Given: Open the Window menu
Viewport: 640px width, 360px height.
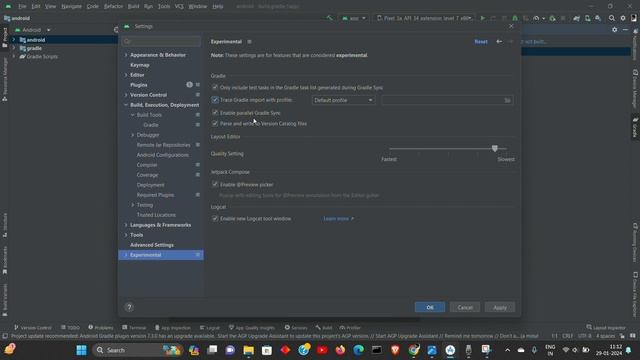Looking at the screenshot, I should [x=198, y=7].
